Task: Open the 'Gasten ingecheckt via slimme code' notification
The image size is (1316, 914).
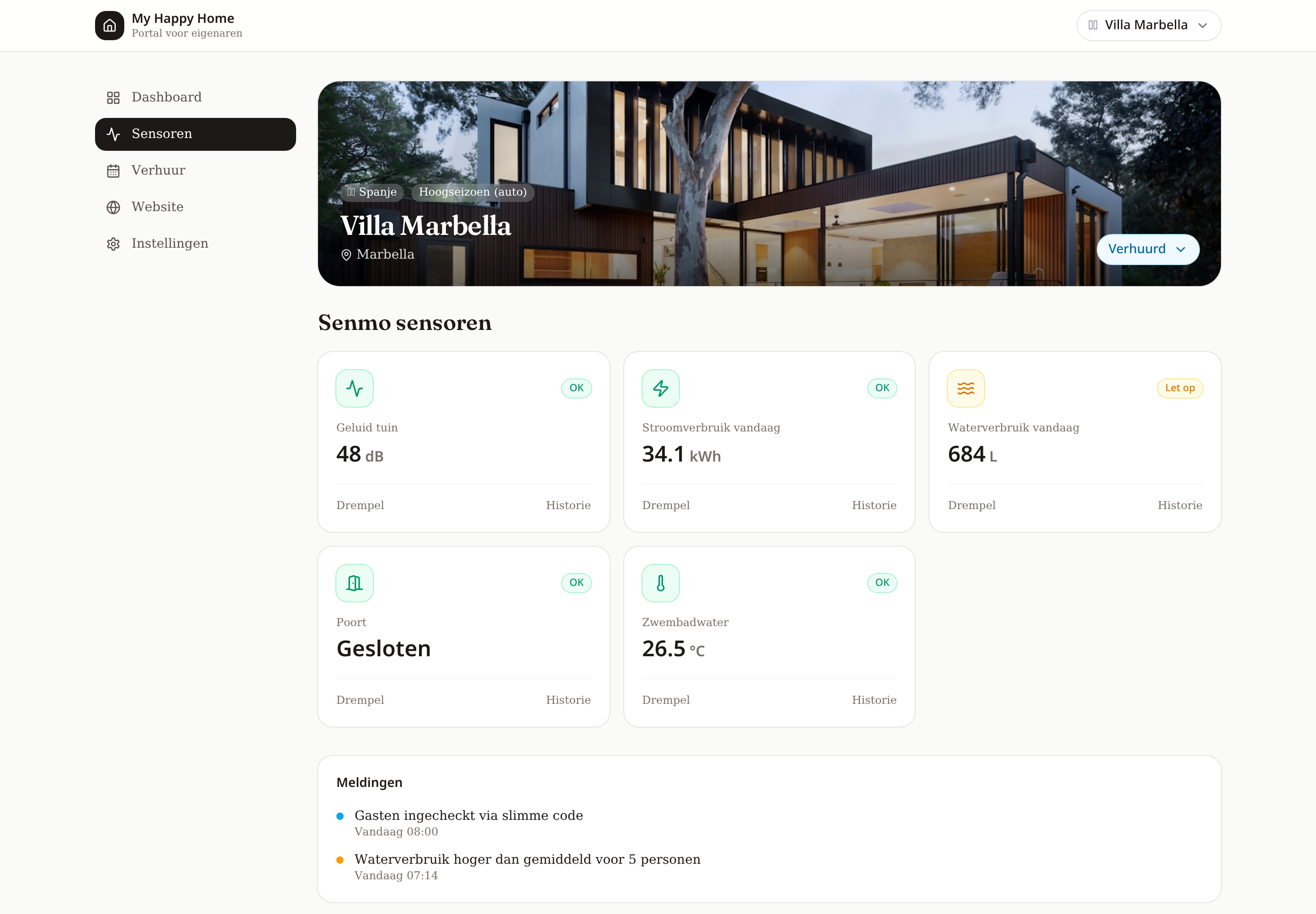Action: click(x=468, y=823)
